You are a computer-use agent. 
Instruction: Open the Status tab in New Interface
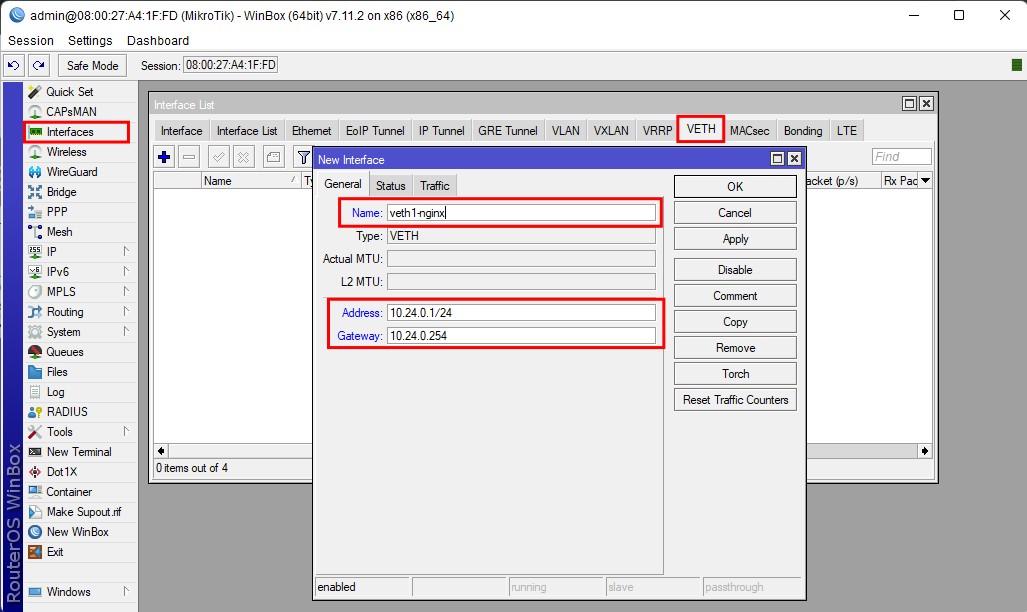tap(390, 186)
